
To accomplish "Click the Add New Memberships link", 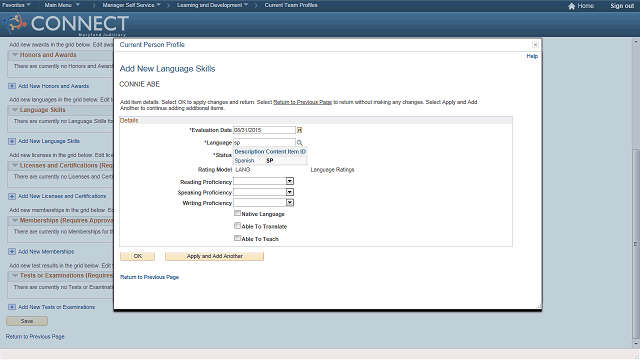I will 46,251.
